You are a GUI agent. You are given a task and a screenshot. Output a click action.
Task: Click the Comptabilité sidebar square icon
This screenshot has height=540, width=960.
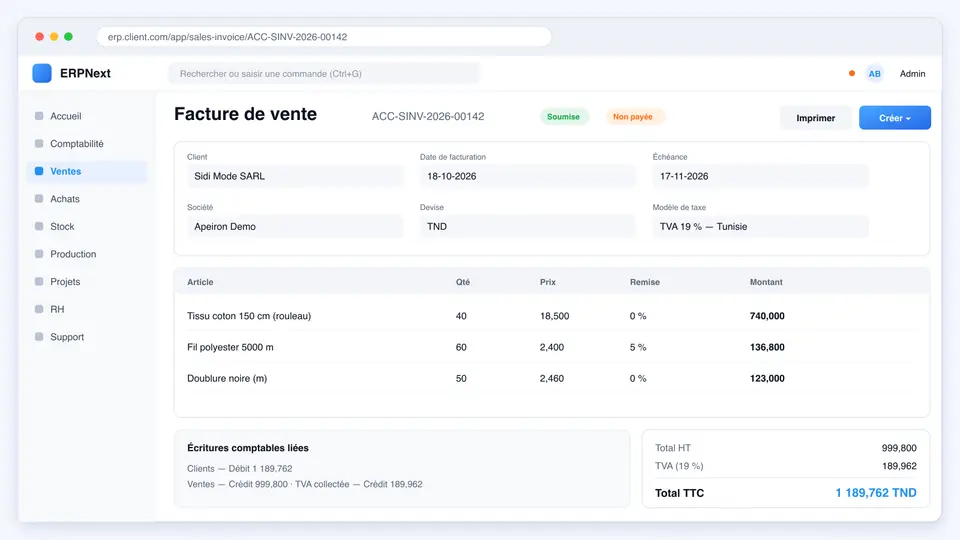pos(39,143)
